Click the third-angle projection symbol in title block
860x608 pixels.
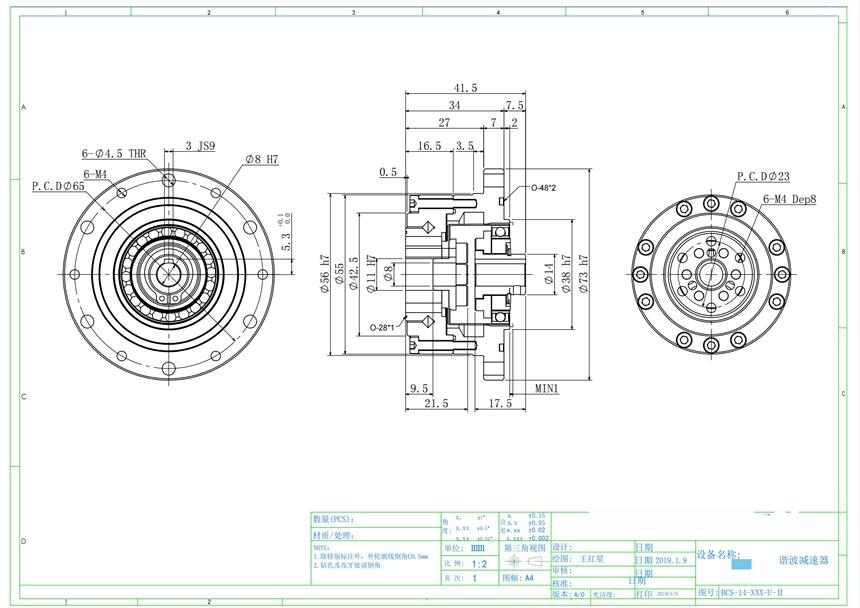(525, 562)
